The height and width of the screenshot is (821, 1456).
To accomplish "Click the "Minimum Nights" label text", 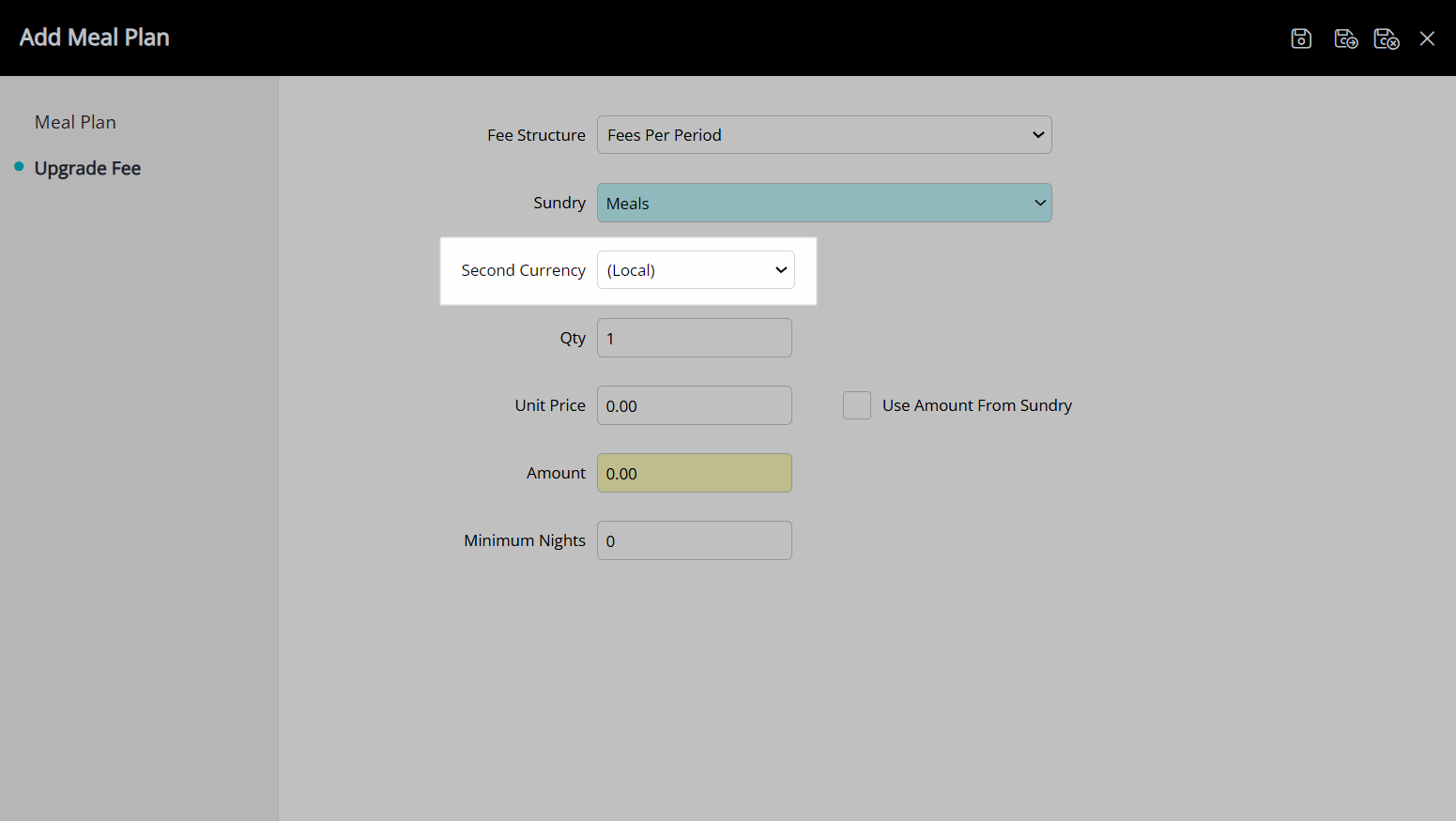I will (525, 540).
